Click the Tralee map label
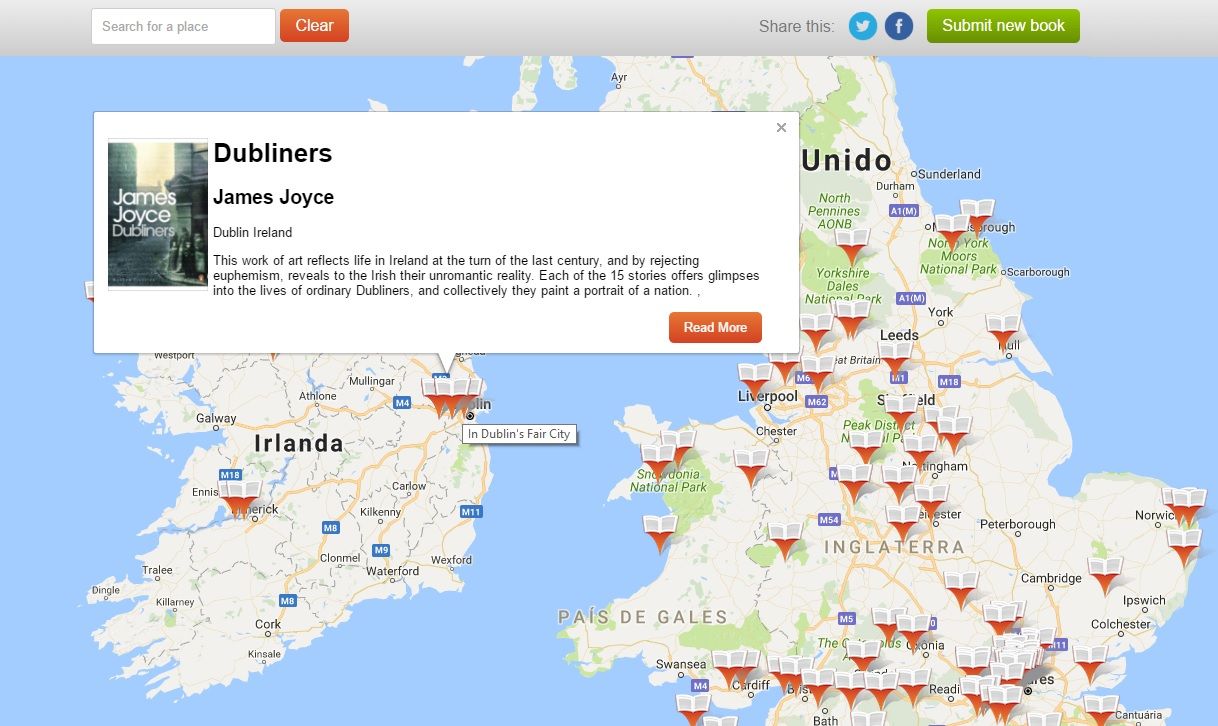 pos(157,570)
